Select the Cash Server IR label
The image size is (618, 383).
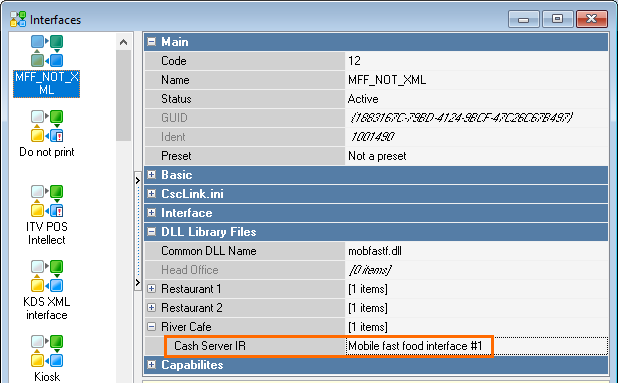click(210, 346)
